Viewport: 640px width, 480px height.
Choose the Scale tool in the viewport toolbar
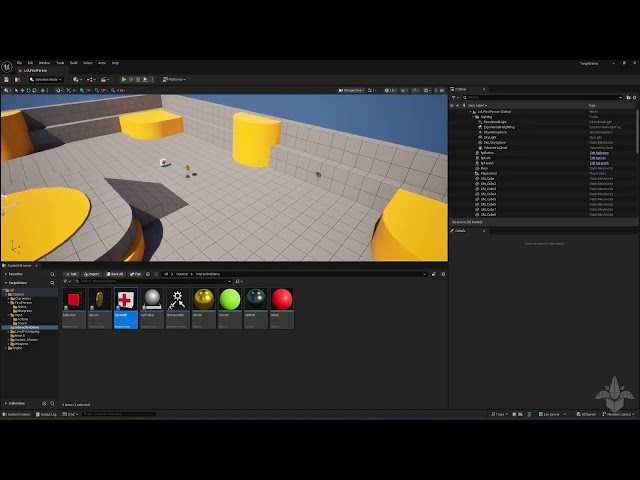point(34,90)
